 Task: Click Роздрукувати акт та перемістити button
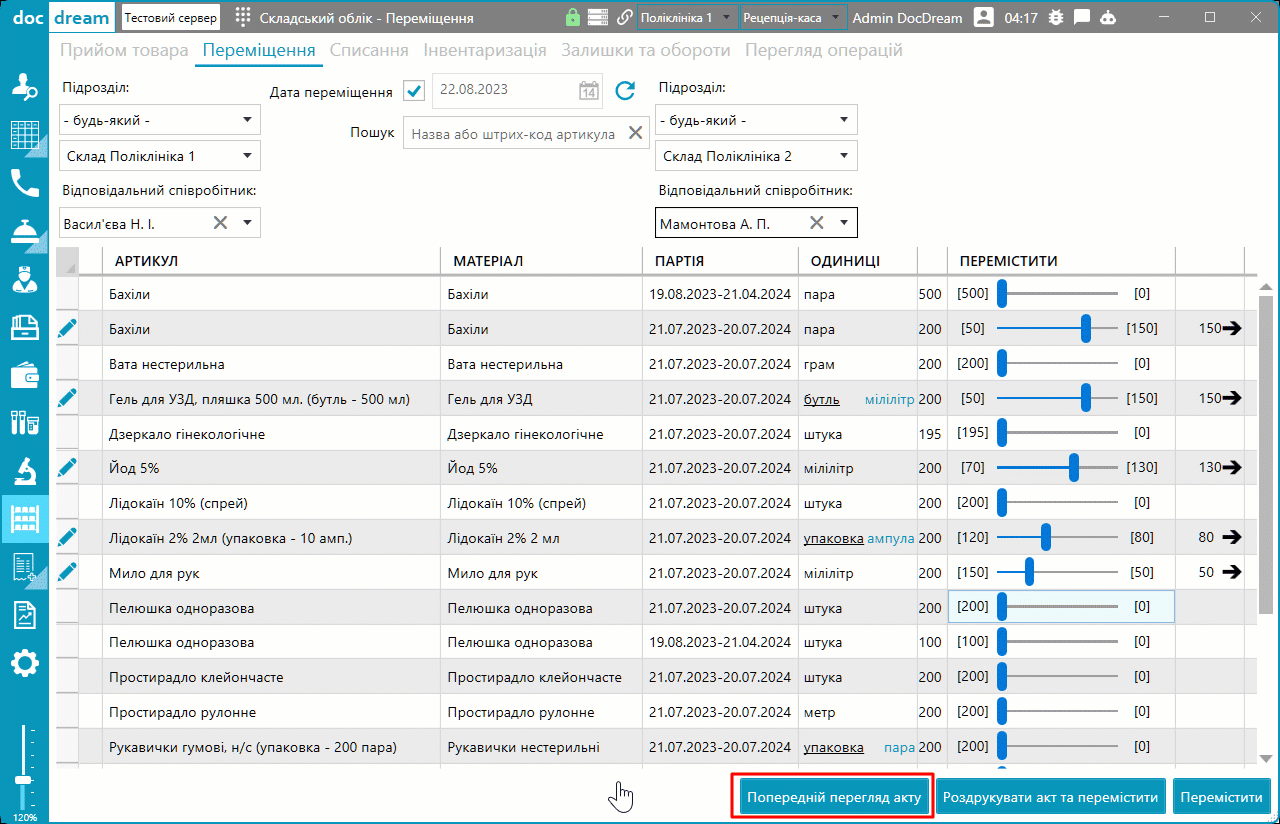tap(1050, 798)
